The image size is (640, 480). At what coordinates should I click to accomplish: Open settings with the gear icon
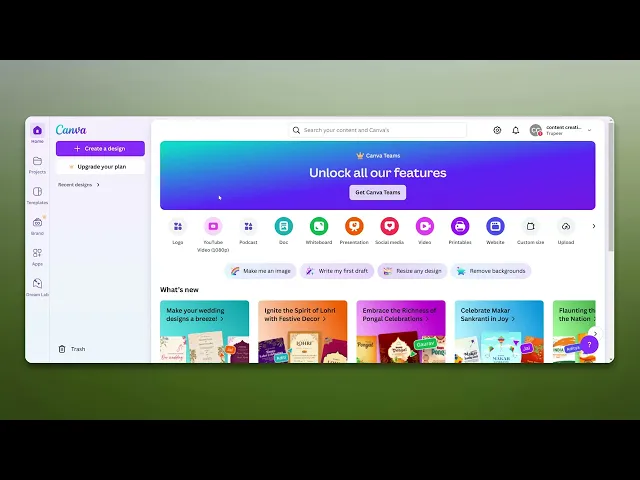497,130
